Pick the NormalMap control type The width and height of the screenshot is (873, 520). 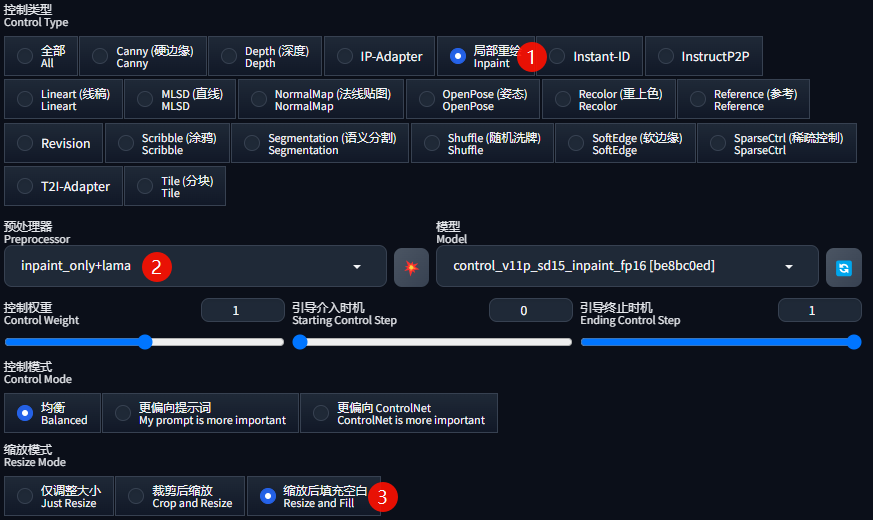click(x=321, y=100)
